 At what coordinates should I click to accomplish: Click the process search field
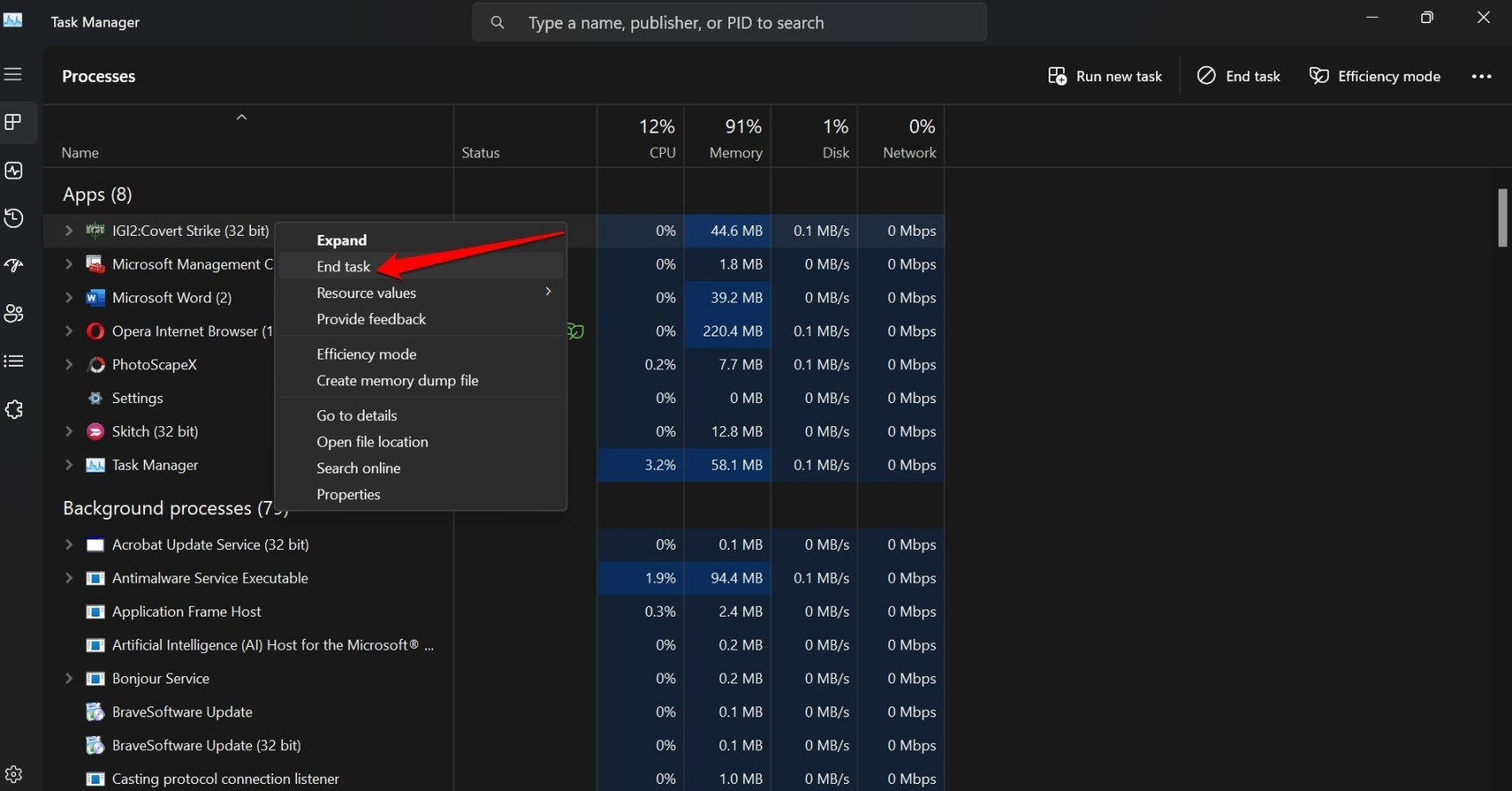point(729,23)
